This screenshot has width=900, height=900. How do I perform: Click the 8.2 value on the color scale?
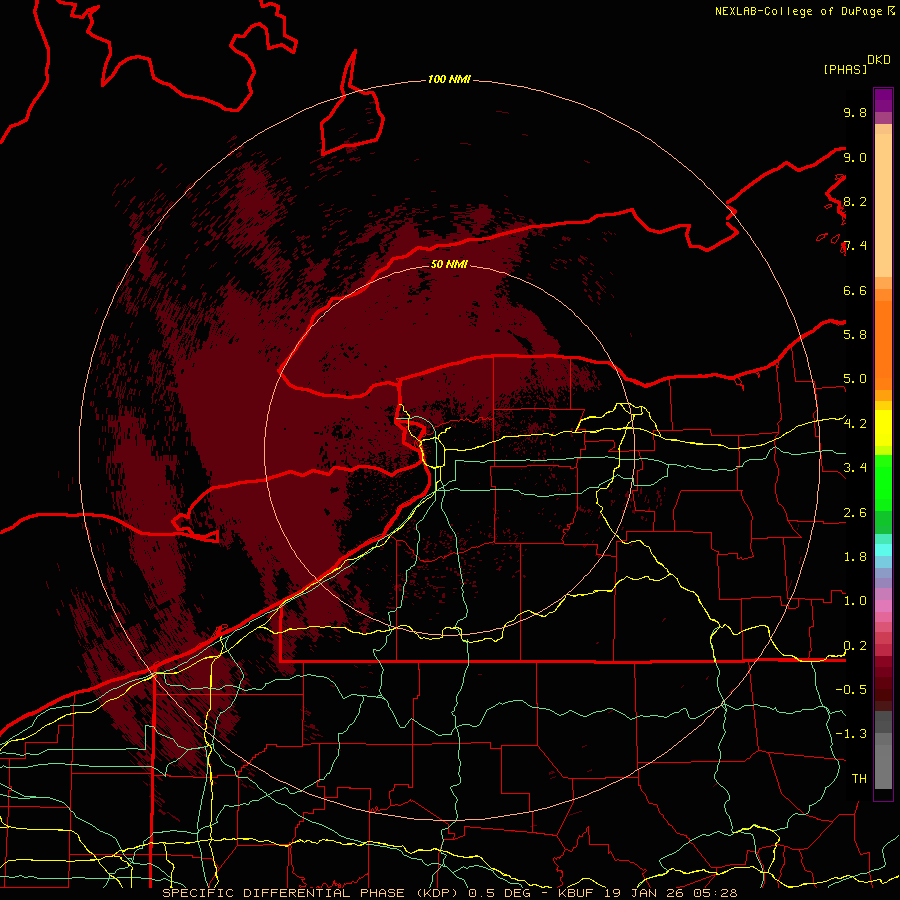point(855,201)
